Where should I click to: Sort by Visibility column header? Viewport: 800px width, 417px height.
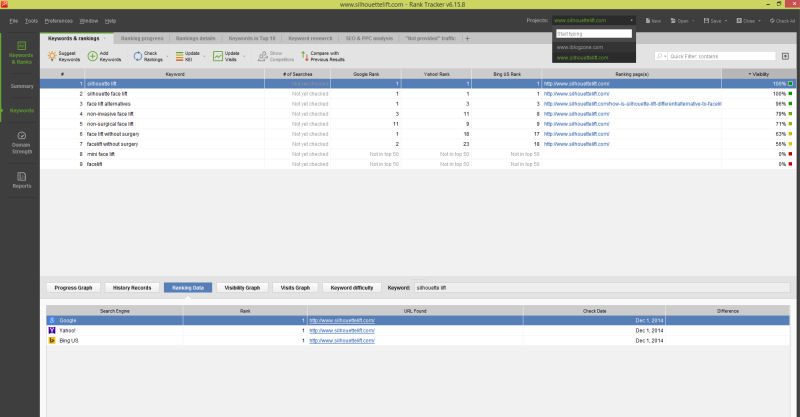click(x=759, y=74)
